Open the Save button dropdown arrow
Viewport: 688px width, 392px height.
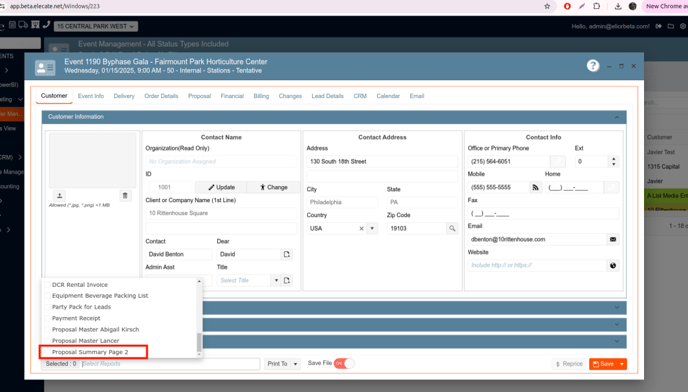(x=622, y=364)
